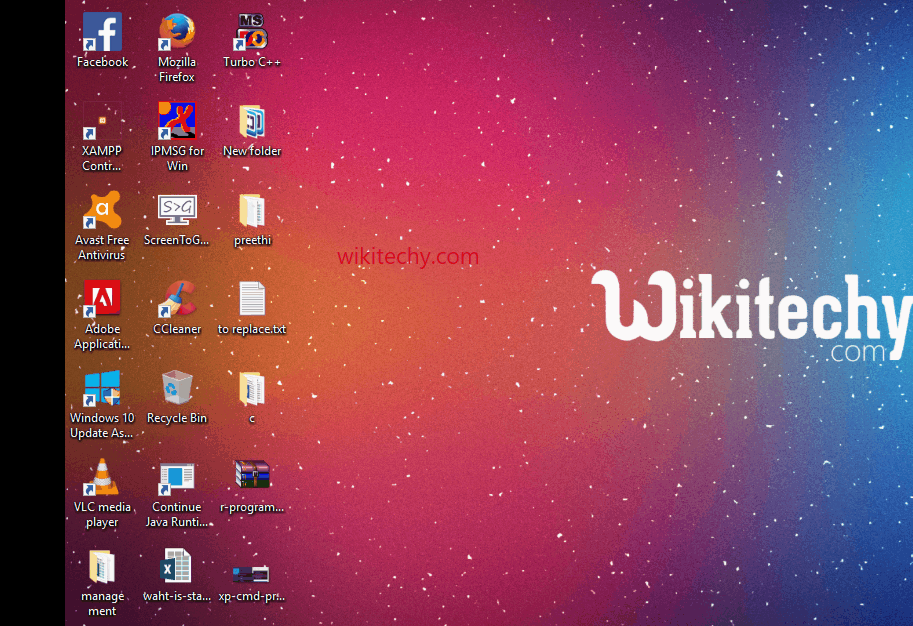Select the VLC media player shortcut

102,478
